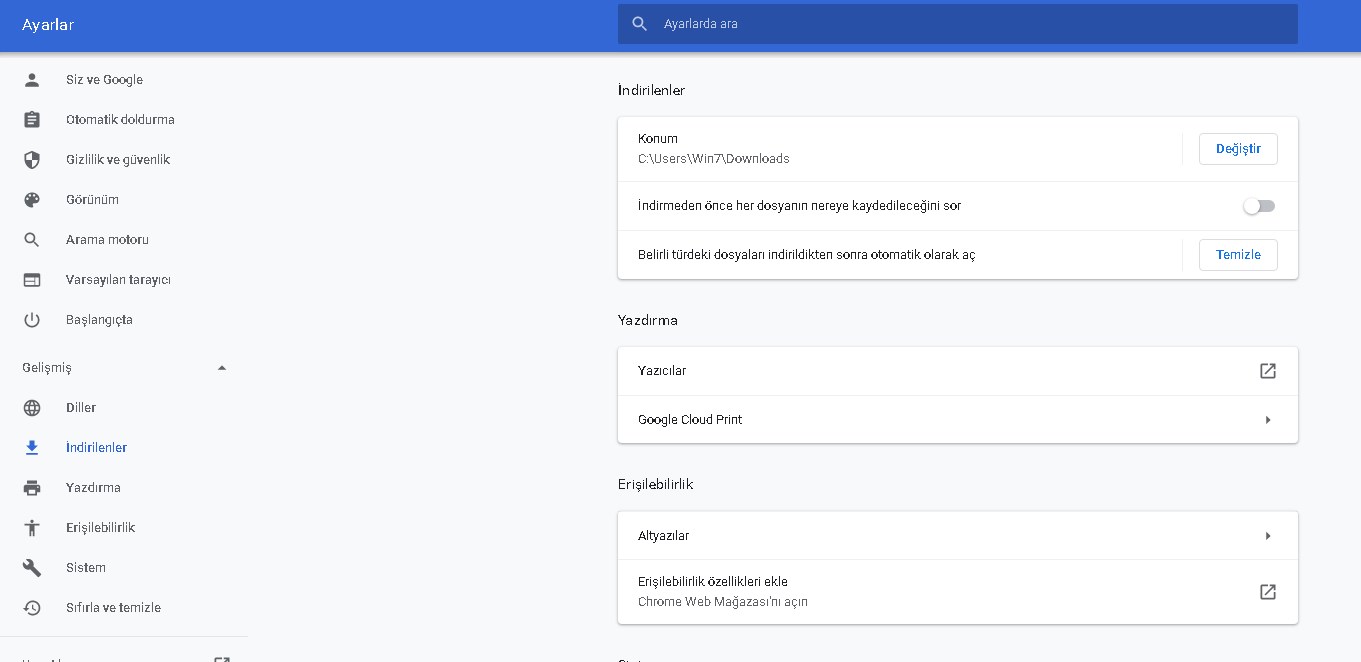Click the blue download icon for İndirilenler
The image size is (1361, 662).
point(32,448)
